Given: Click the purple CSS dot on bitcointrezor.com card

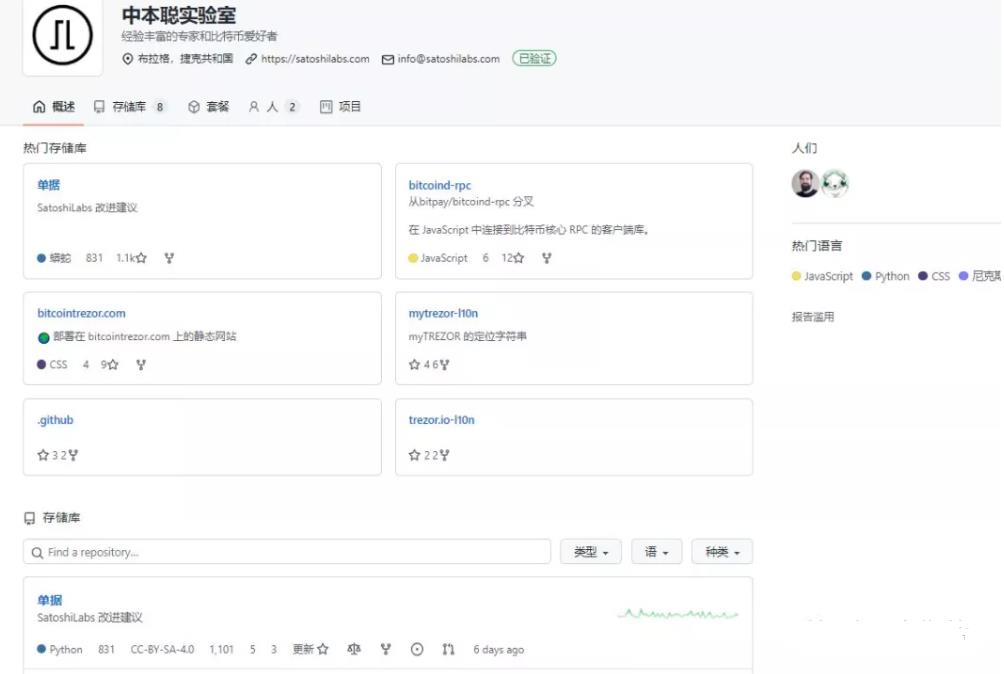Looking at the screenshot, I should point(42,365).
